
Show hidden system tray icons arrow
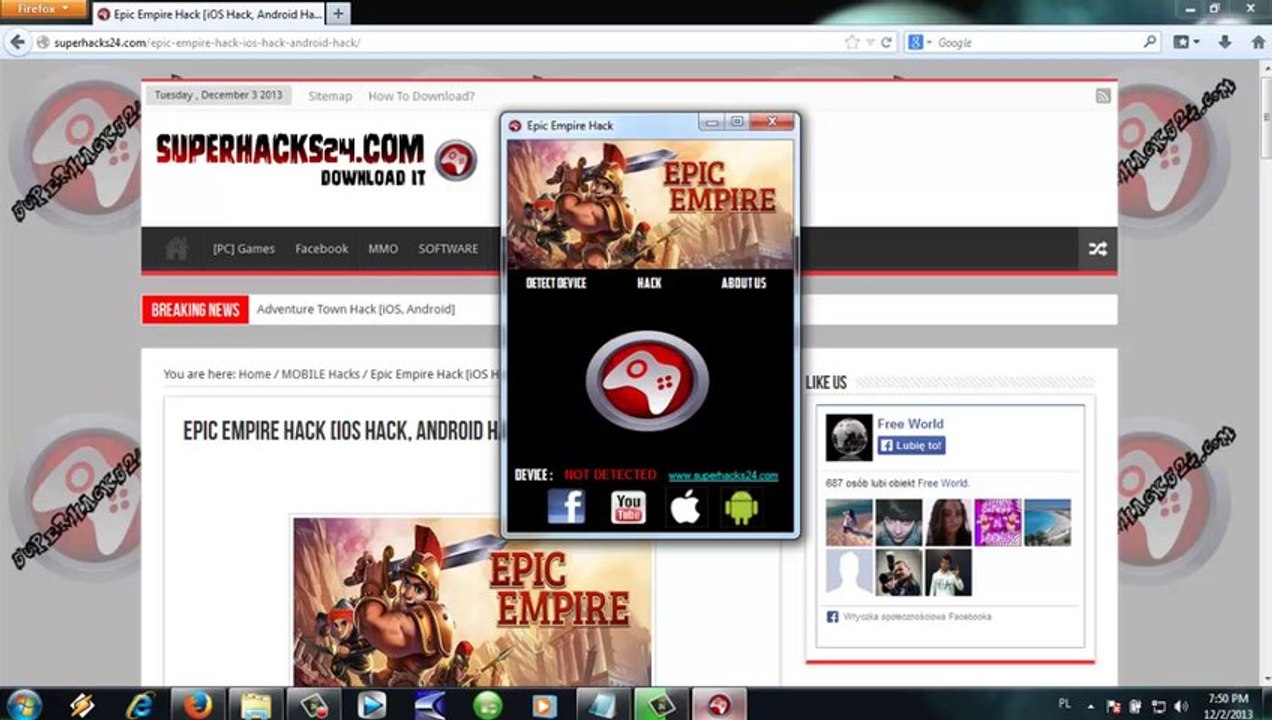(x=1092, y=705)
